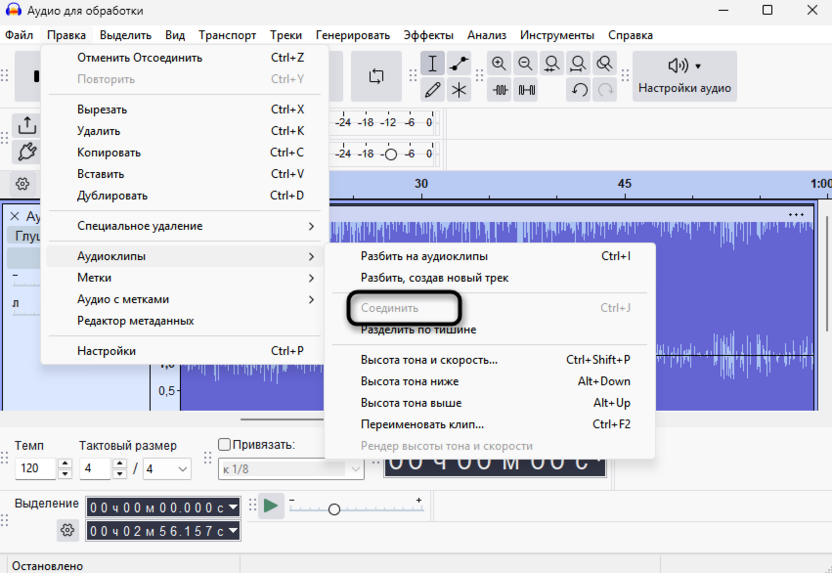
Task: Choose Высота тона и скорость…
Action: (490, 360)
